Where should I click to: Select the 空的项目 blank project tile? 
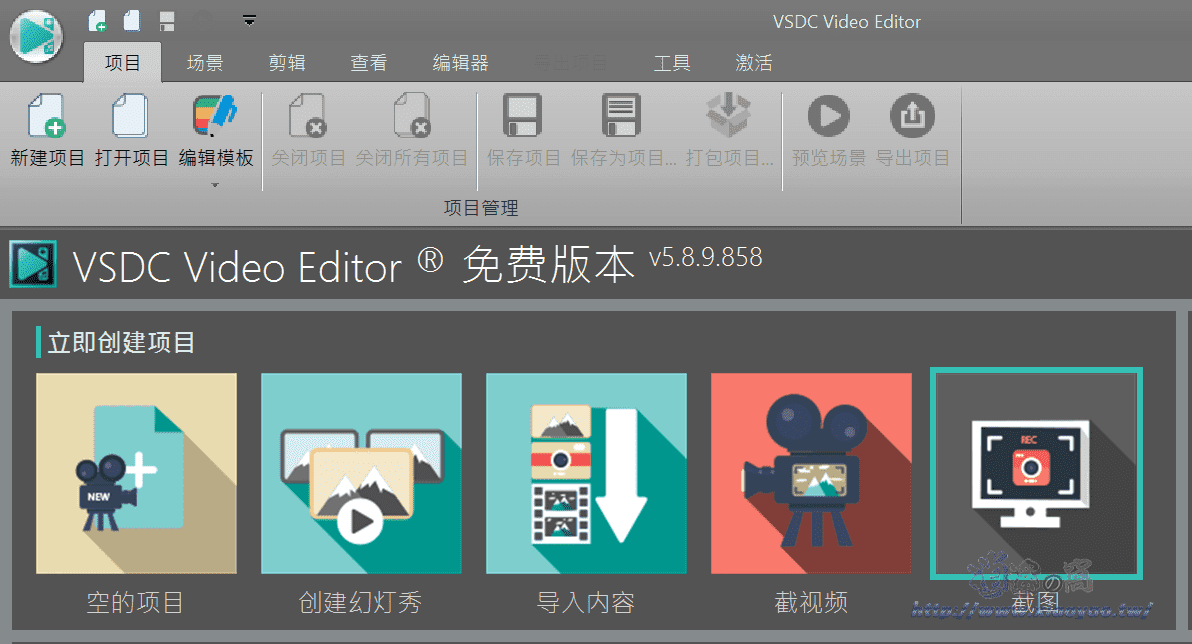[136, 473]
